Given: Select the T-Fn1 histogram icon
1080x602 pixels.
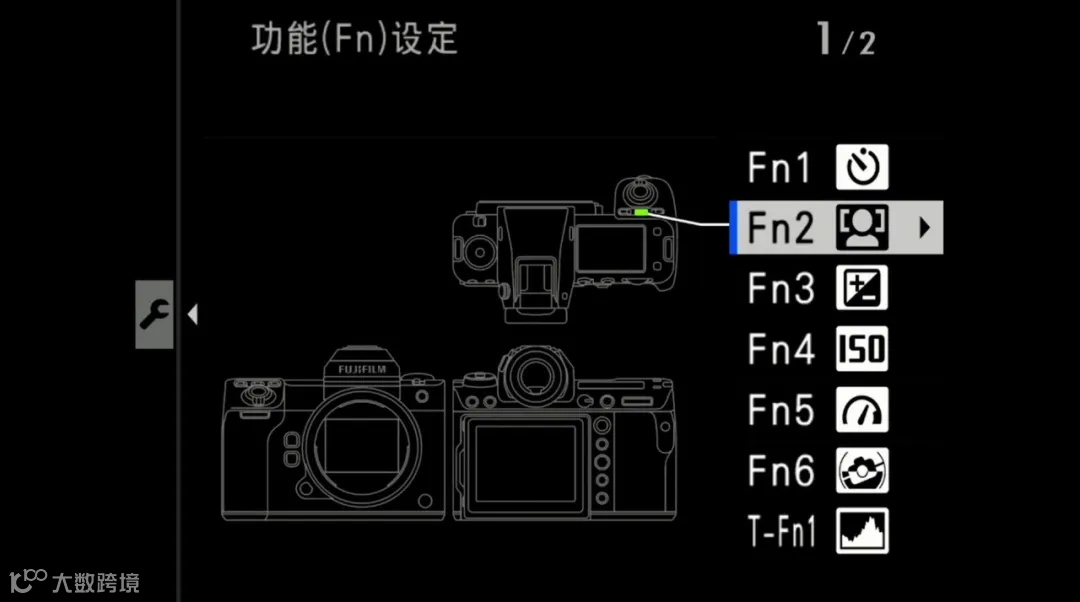Looking at the screenshot, I should point(862,530).
